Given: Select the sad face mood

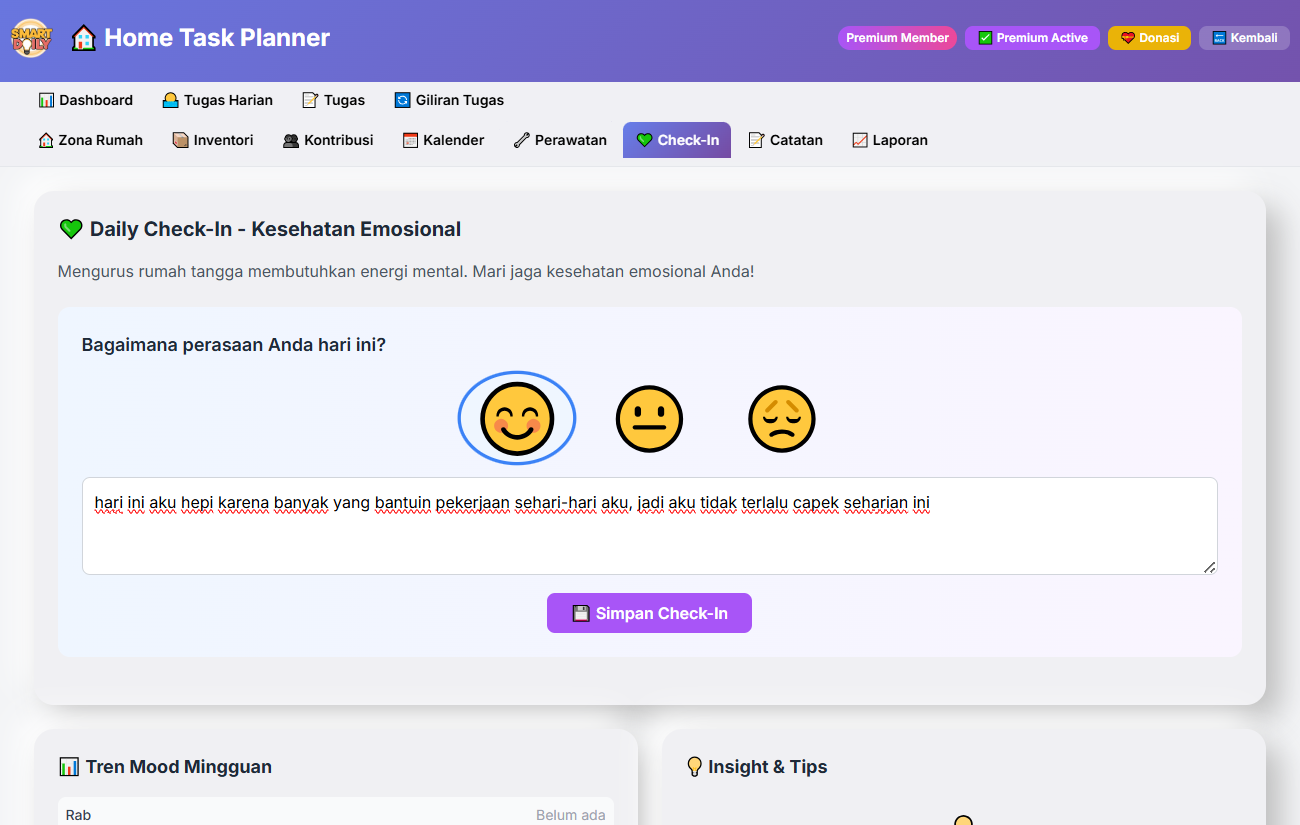Looking at the screenshot, I should [782, 419].
